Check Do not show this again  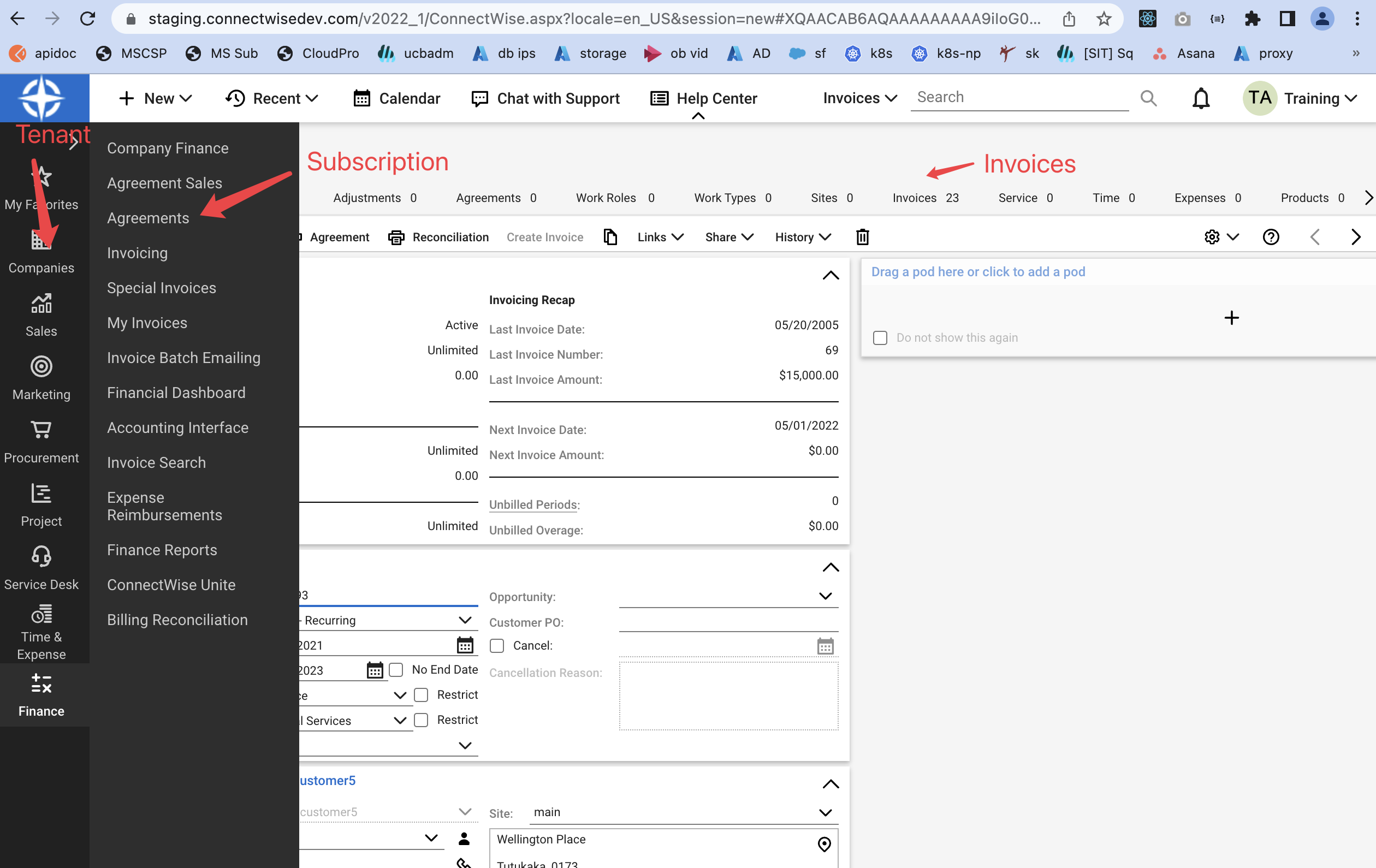[x=880, y=338]
